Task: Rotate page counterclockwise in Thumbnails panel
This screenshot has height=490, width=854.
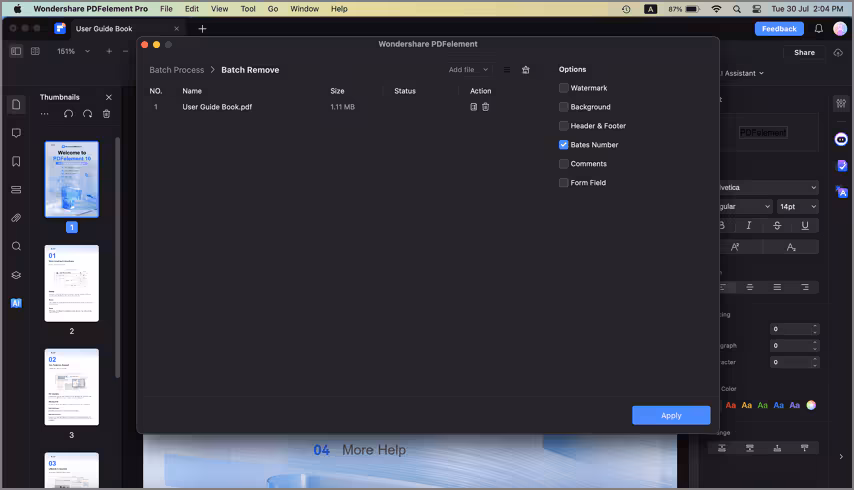Action: pos(68,114)
